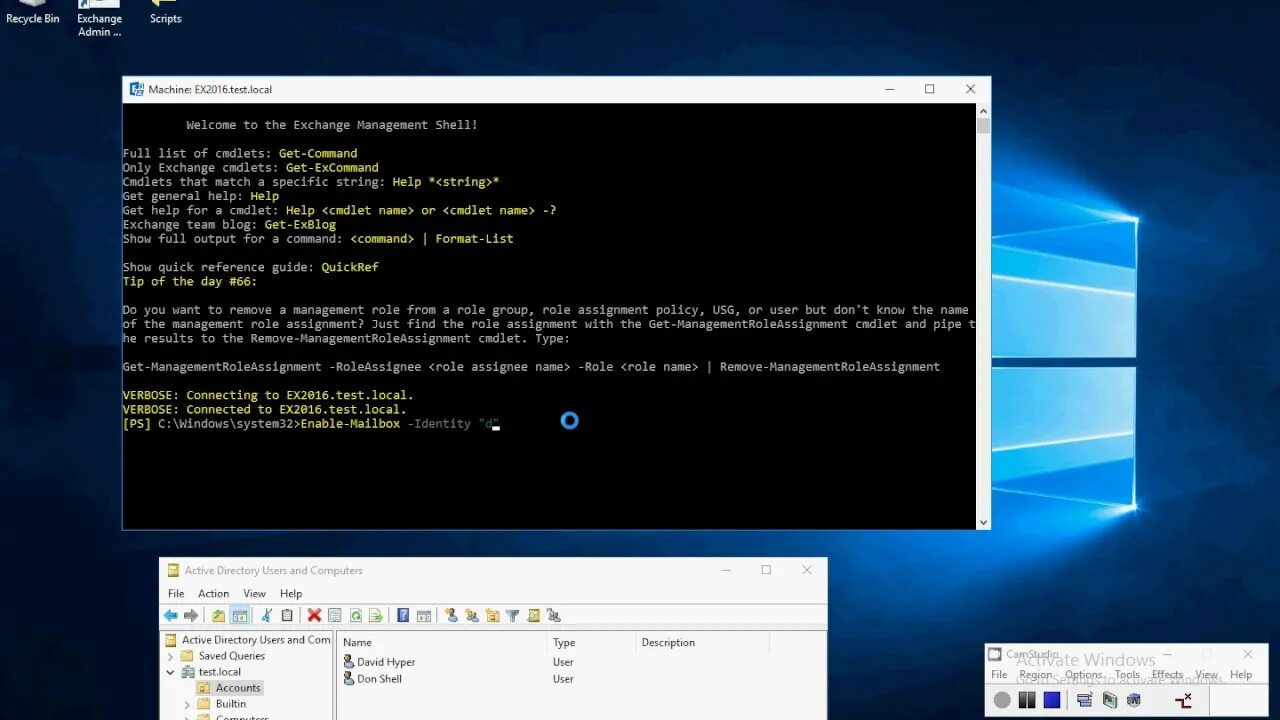Open CamStudio Effects menu
Viewport: 1280px width, 720px height.
pos(1168,675)
